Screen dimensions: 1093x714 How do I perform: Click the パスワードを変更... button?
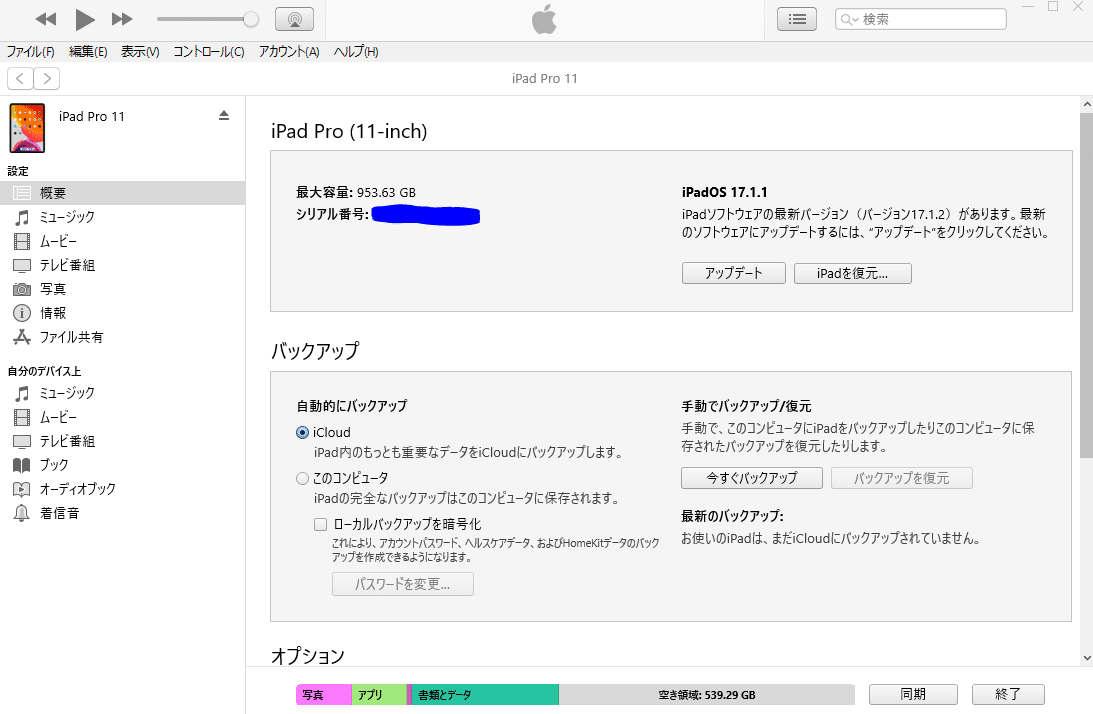click(x=403, y=584)
